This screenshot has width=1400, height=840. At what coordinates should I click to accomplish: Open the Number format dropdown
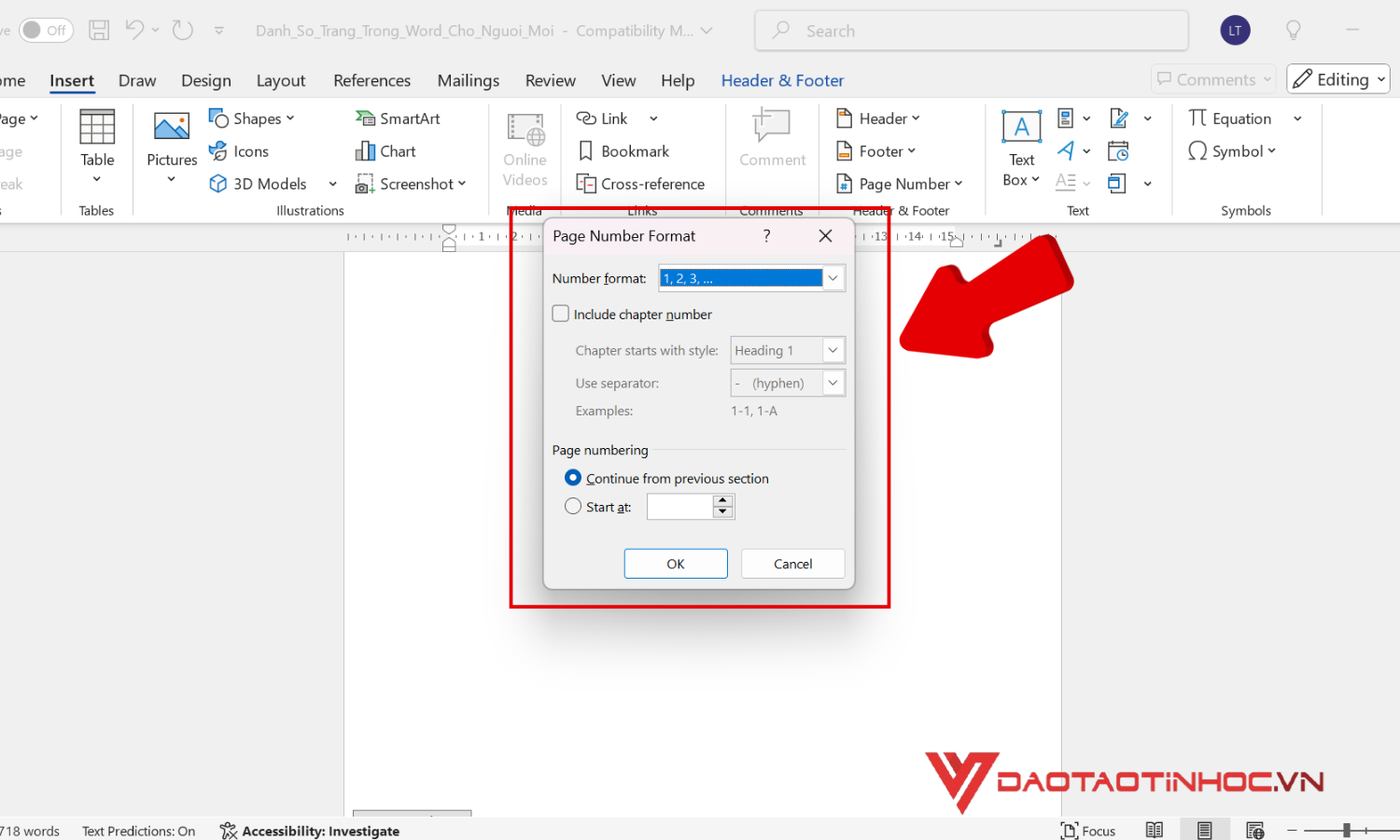pyautogui.click(x=833, y=278)
